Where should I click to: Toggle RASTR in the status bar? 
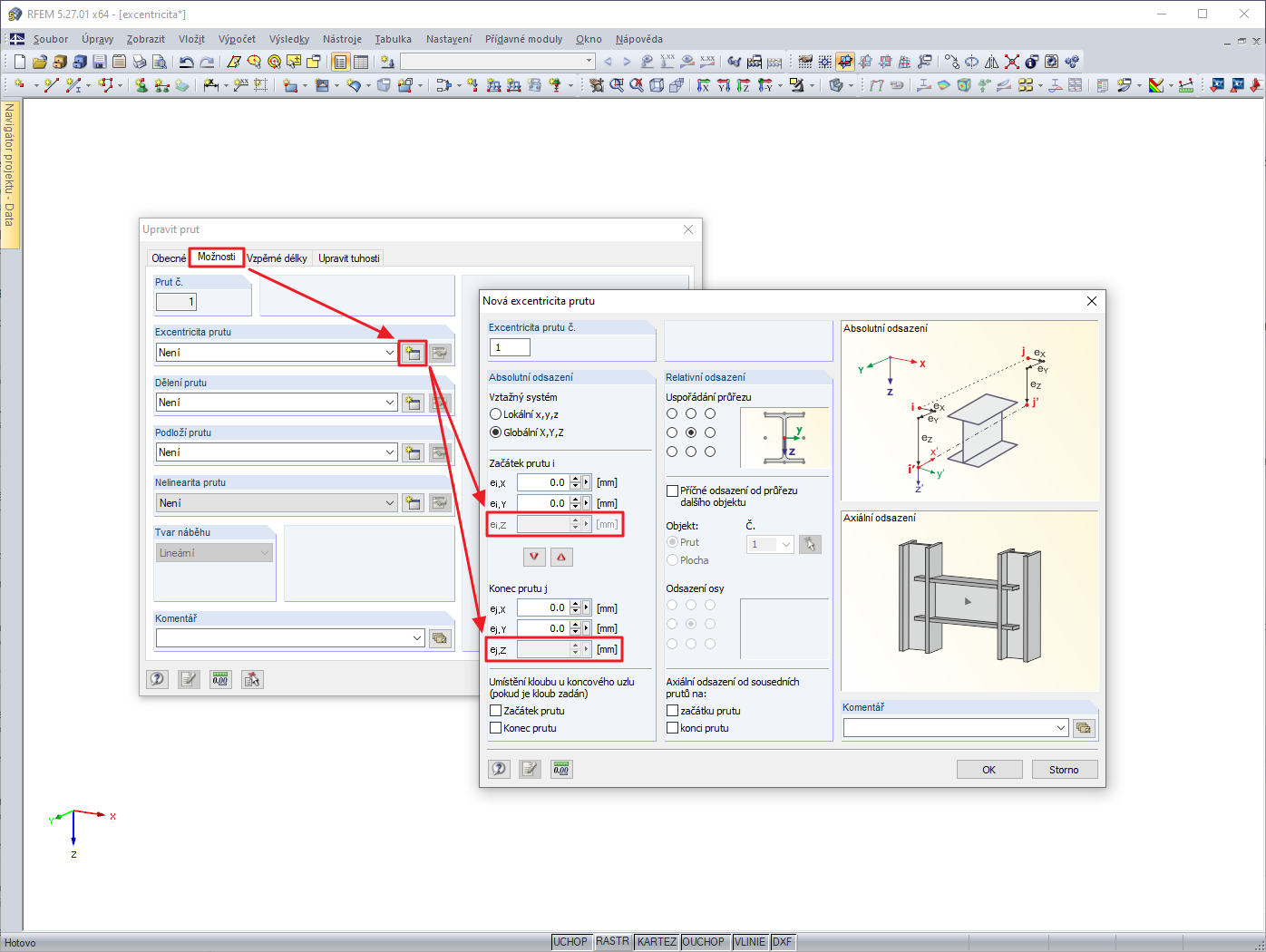613,942
